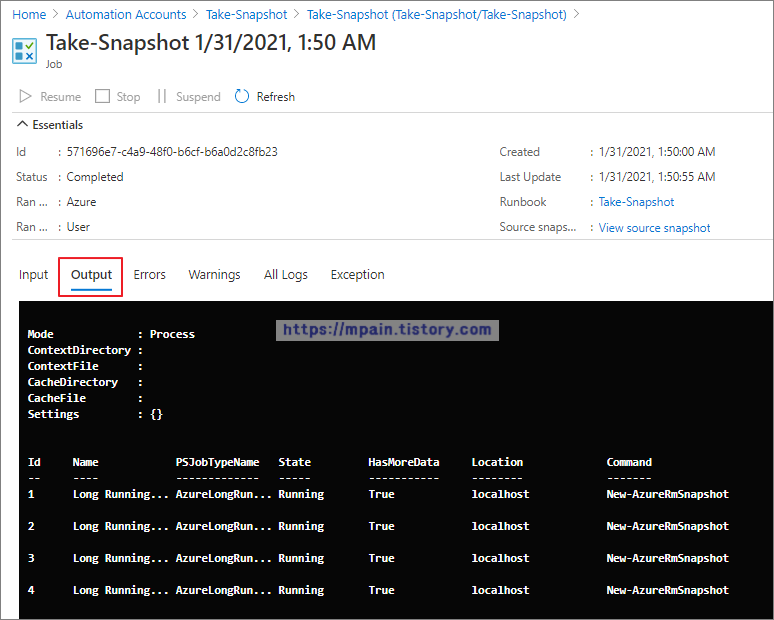The width and height of the screenshot is (774, 620).
Task: Show the All Logs tab
Action: pyautogui.click(x=286, y=274)
